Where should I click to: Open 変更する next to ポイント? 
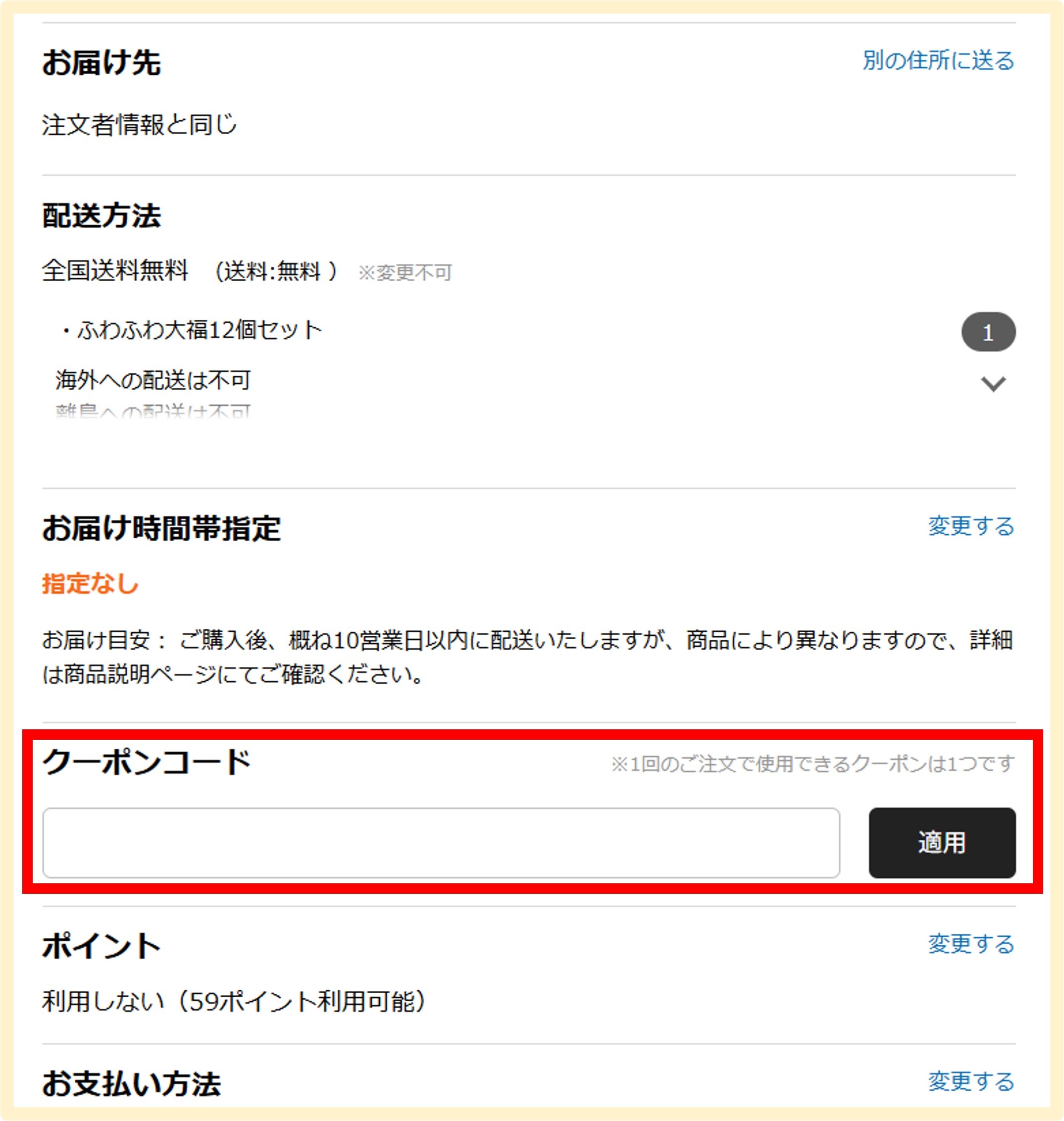coord(971,944)
